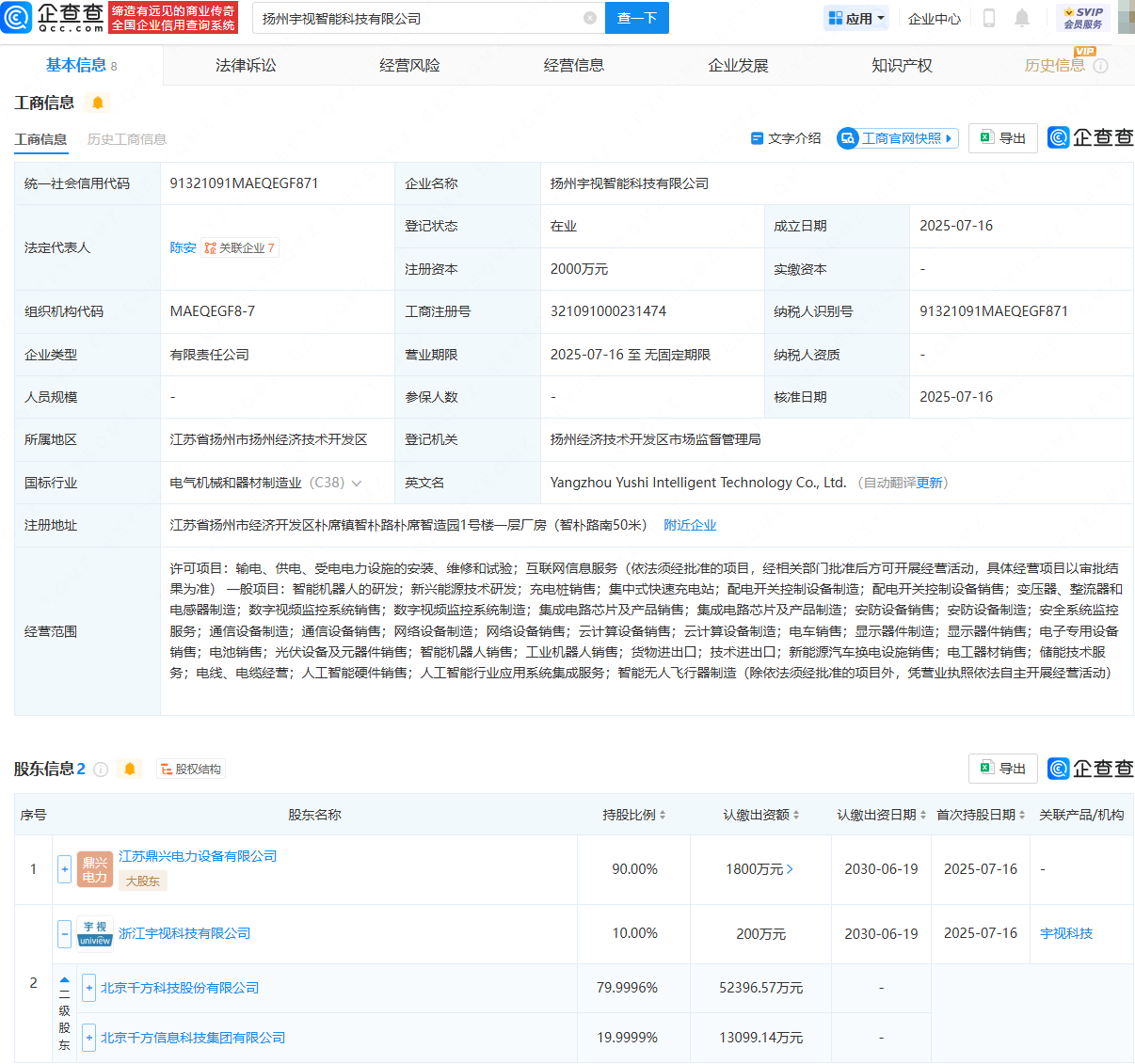Click info icon beside 历史信息
Screen dimensions: 1135x1064
(1100, 66)
